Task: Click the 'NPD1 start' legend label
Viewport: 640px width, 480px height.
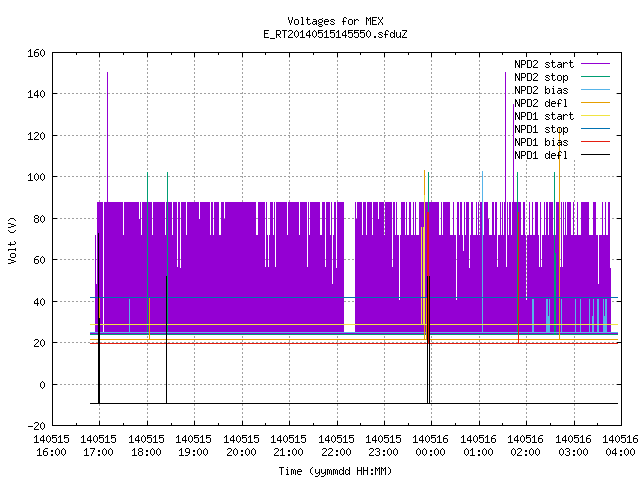Action: pyautogui.click(x=544, y=116)
